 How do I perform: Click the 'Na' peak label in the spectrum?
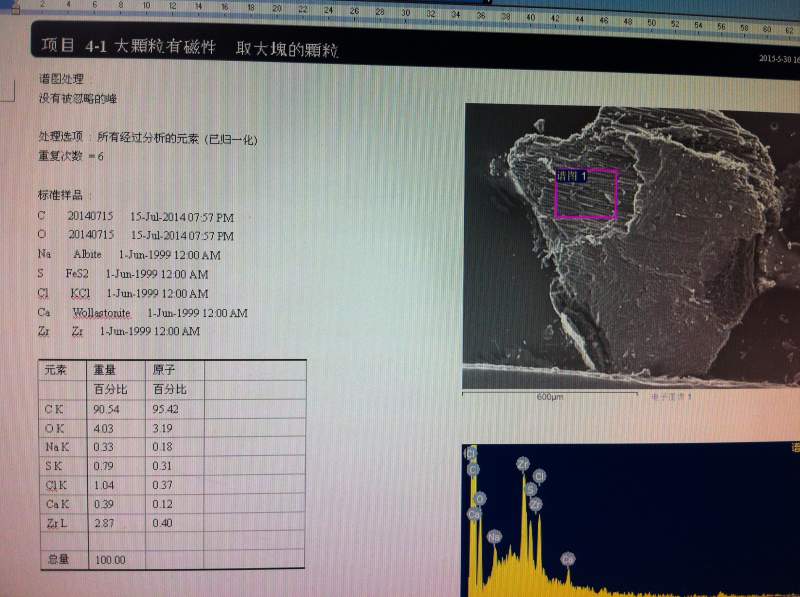[494, 536]
